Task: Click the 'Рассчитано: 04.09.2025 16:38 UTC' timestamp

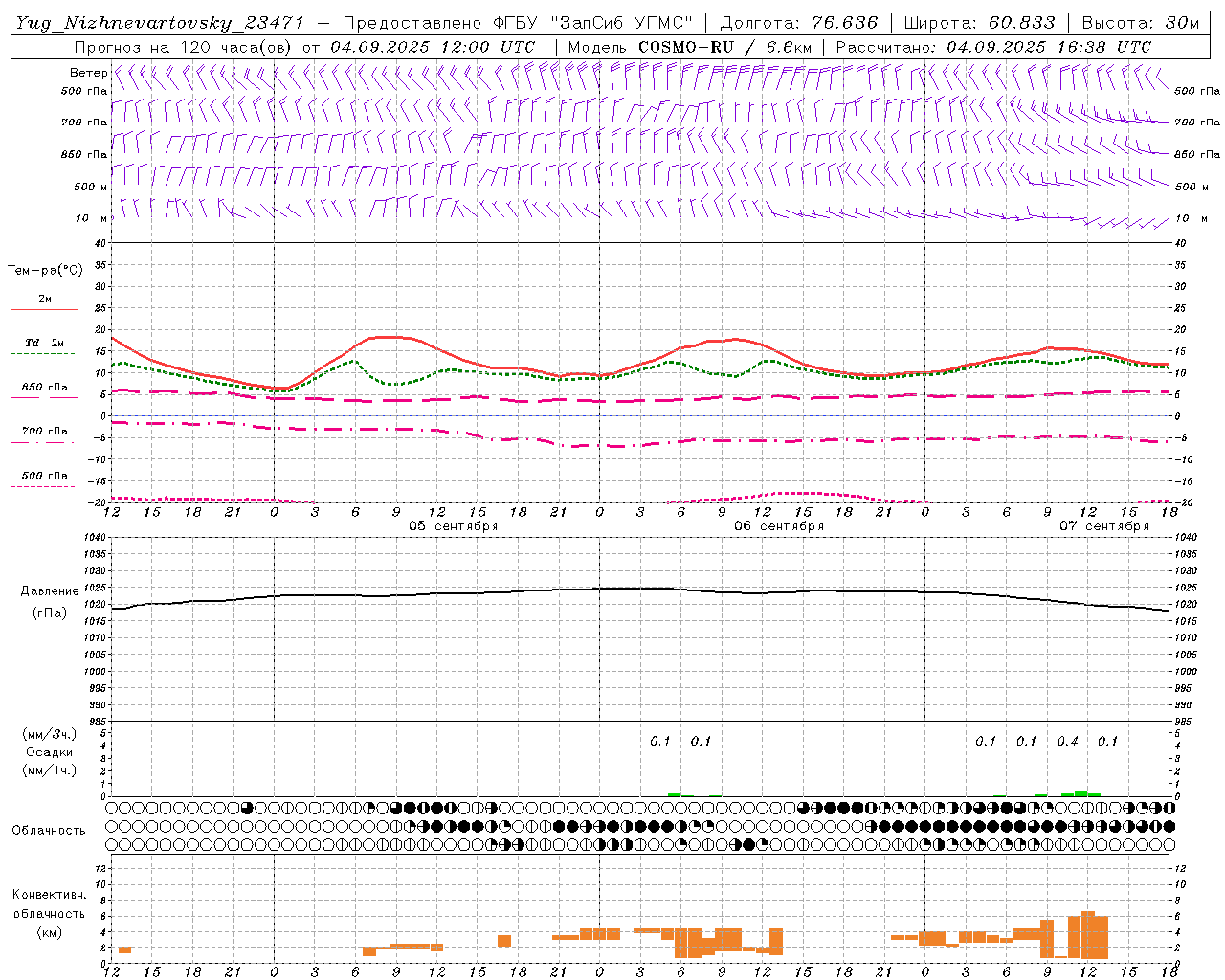Action: point(993,47)
